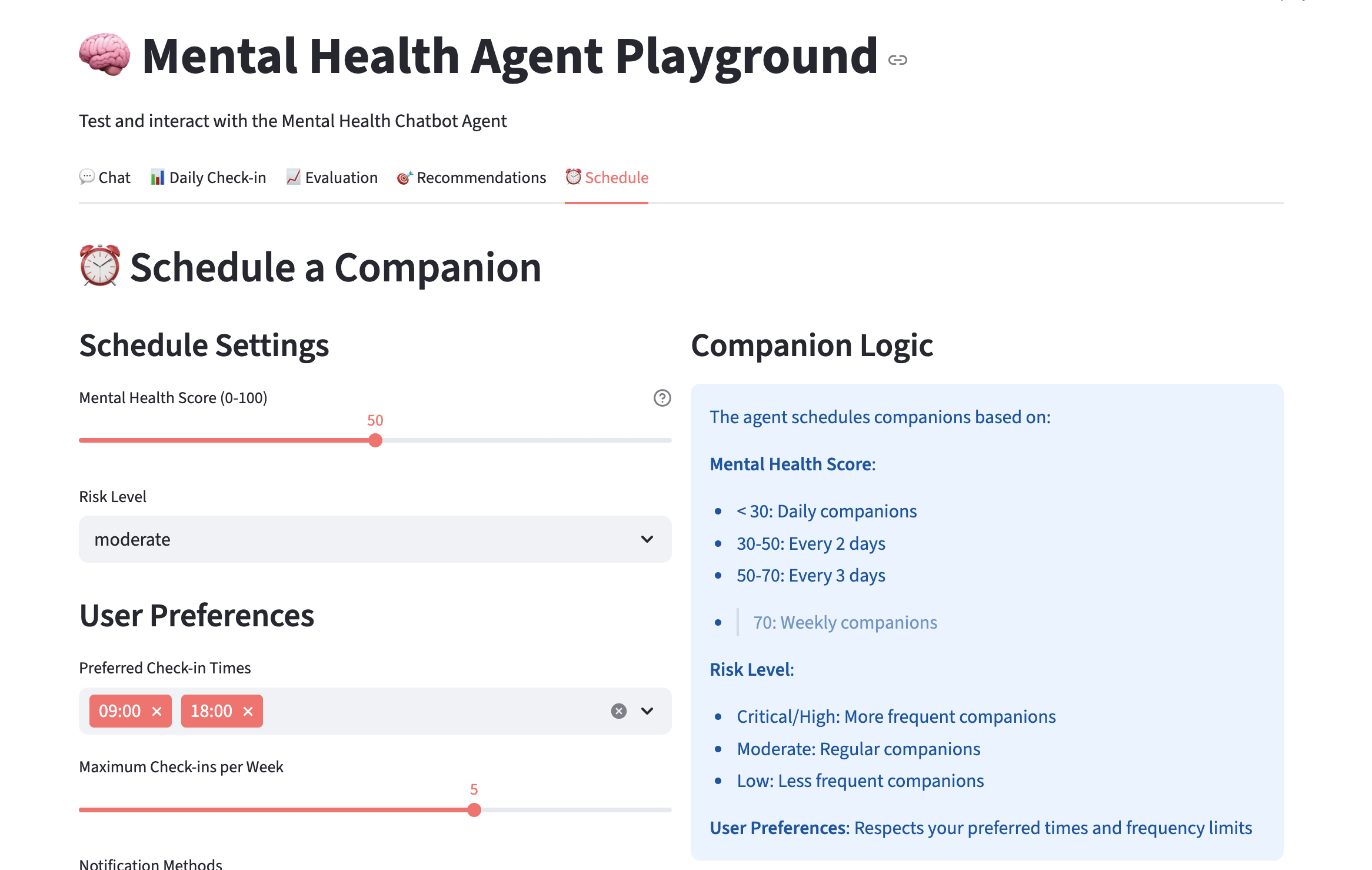Remove the 18:00 check-in time chip
This screenshot has height=870, width=1372.
pyautogui.click(x=248, y=711)
